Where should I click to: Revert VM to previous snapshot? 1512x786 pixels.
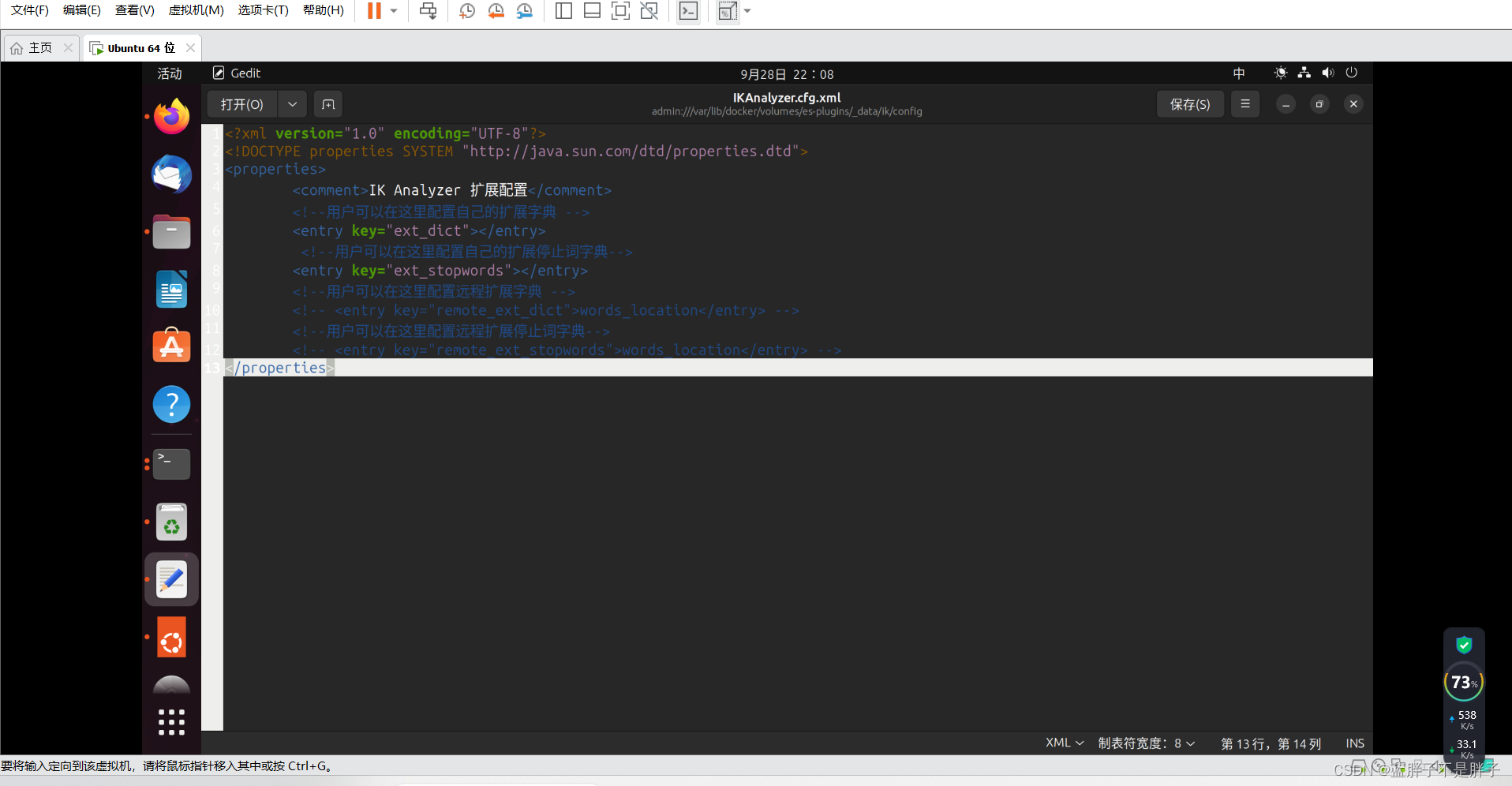(x=496, y=11)
